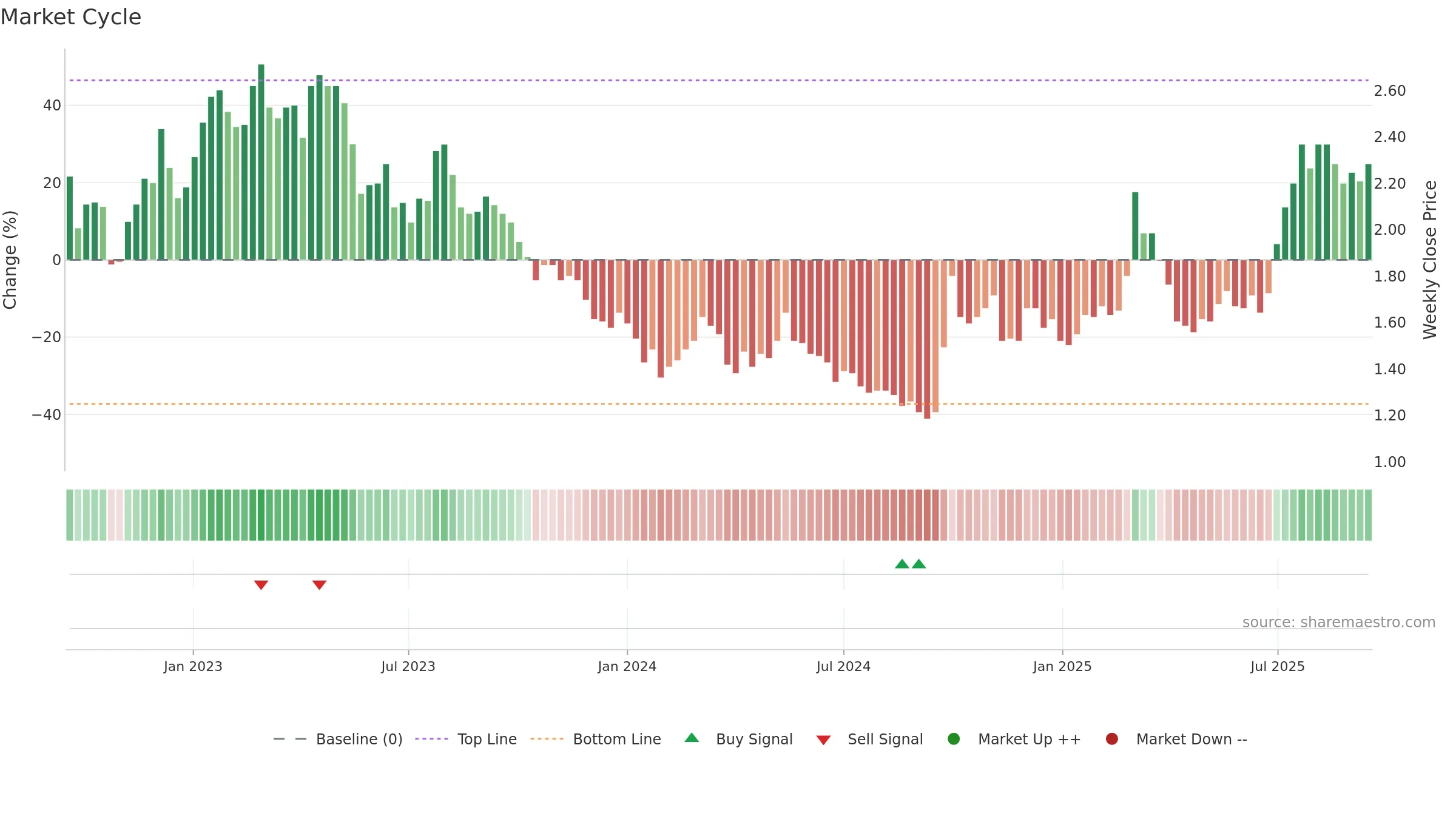Click the Jul 2025 axis label
The image size is (1456, 819).
[x=1278, y=667]
